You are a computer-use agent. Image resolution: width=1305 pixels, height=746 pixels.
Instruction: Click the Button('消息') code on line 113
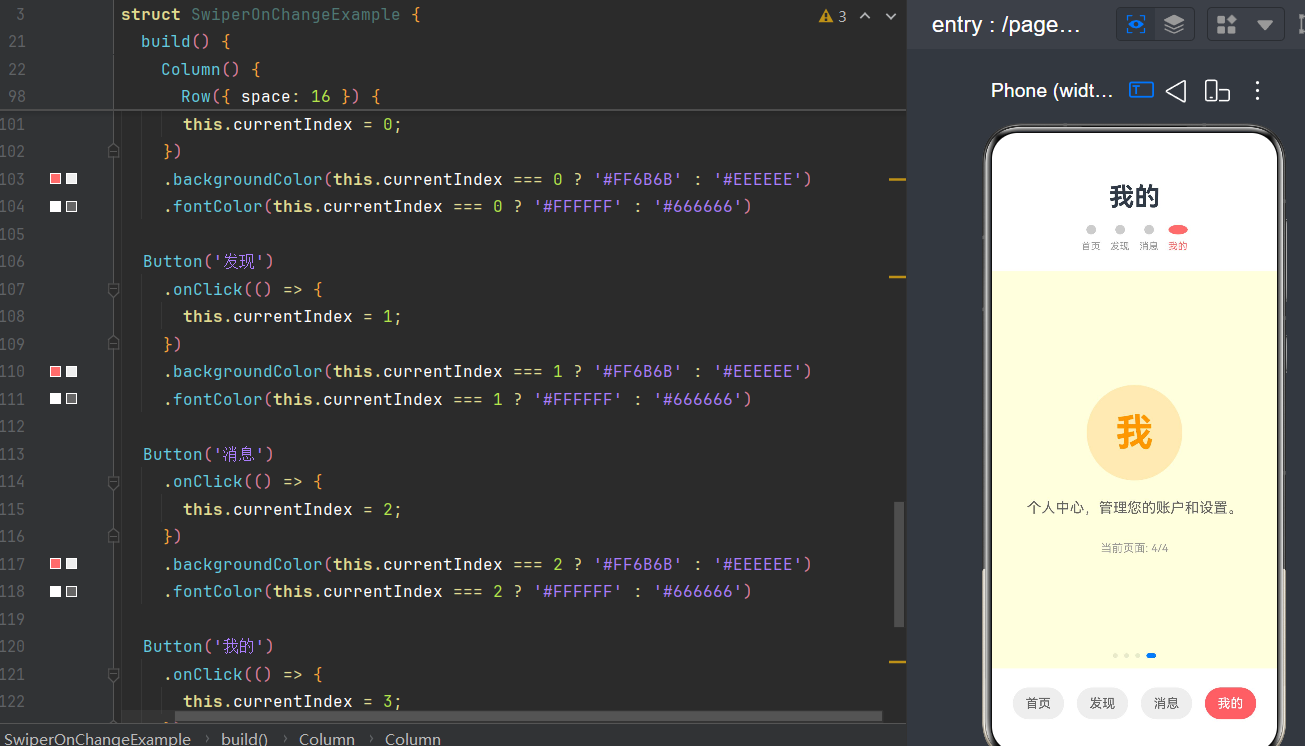pos(208,454)
